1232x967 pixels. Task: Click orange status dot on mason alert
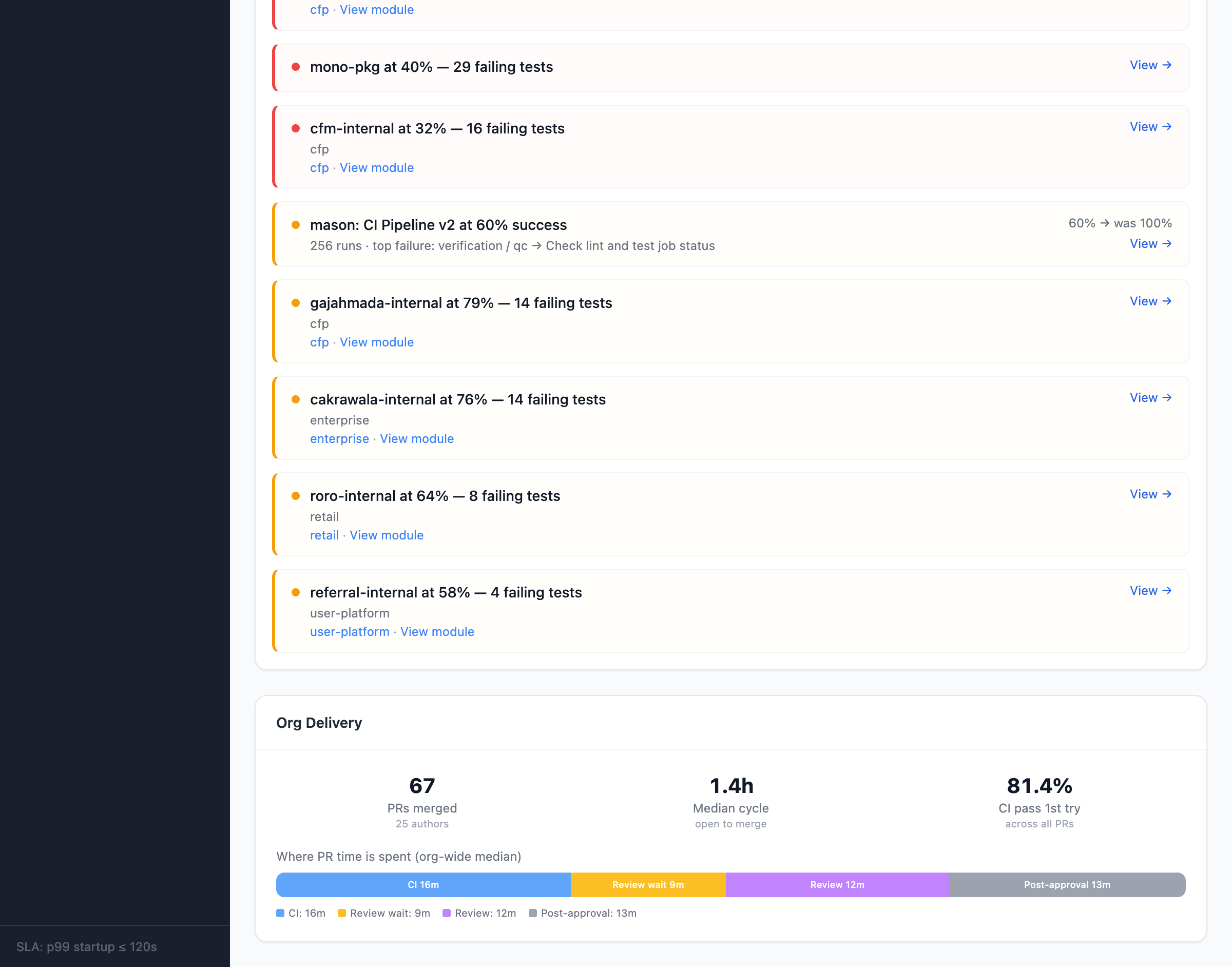[296, 225]
